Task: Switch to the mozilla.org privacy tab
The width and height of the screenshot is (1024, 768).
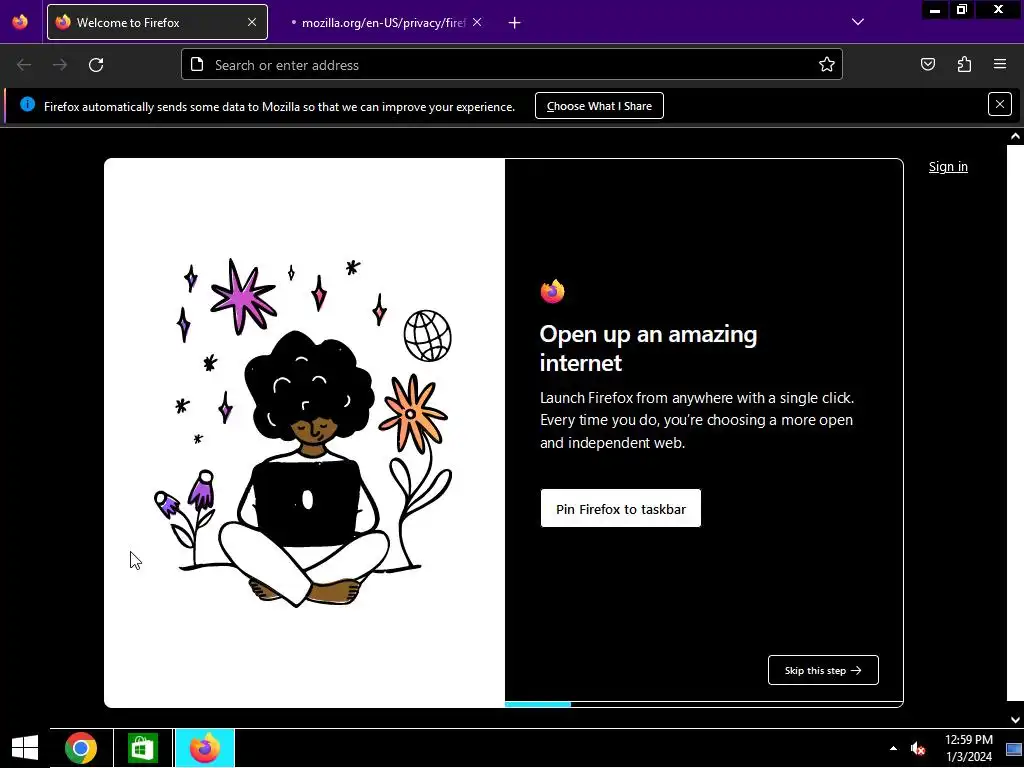Action: [x=385, y=22]
